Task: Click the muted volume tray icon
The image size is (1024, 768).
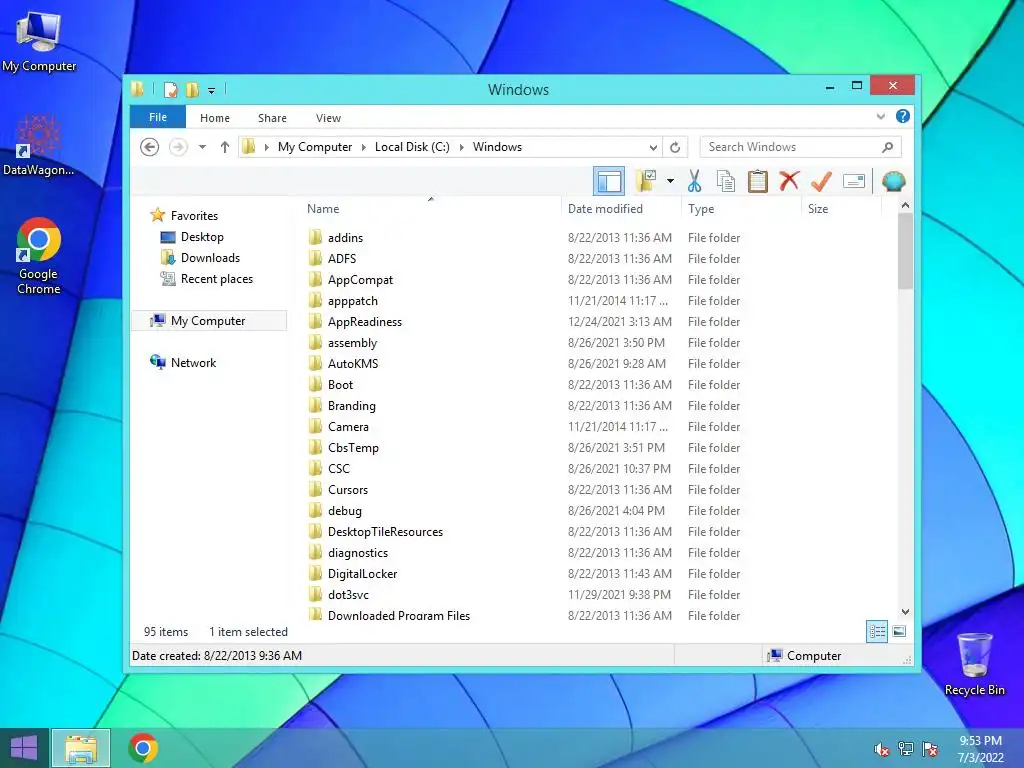Action: pos(881,749)
